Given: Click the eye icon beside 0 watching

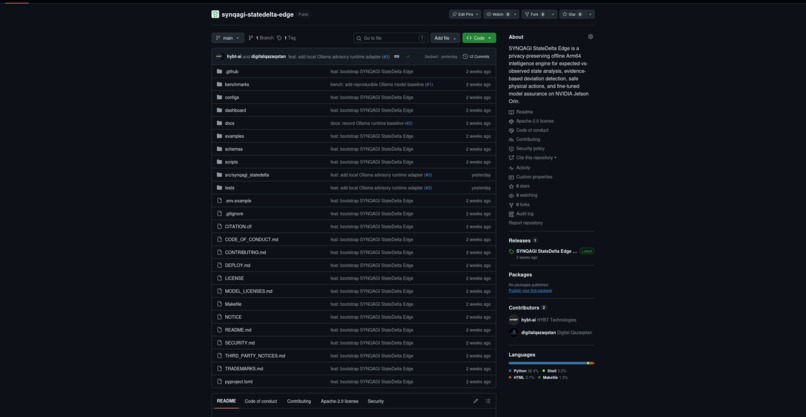Looking at the screenshot, I should pos(511,195).
